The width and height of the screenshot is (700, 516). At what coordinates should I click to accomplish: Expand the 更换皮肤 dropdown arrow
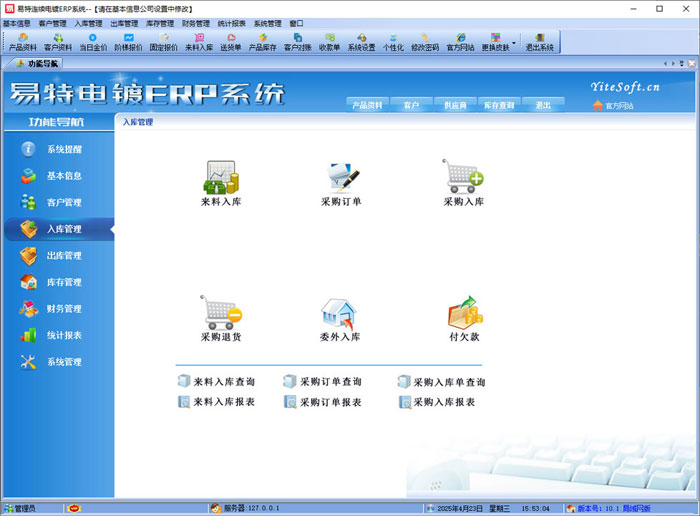point(514,42)
